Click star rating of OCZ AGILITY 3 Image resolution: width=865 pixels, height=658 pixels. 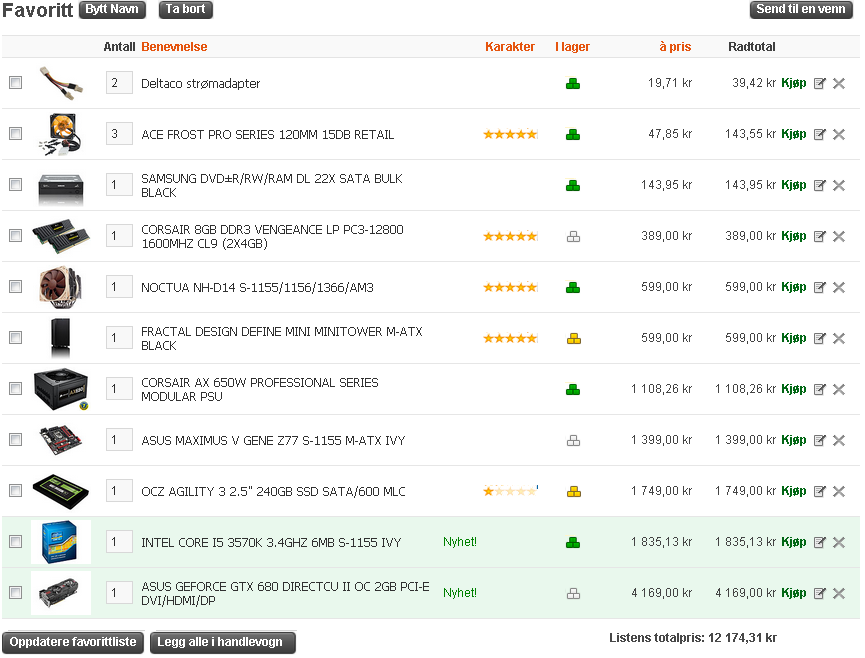coord(510,491)
